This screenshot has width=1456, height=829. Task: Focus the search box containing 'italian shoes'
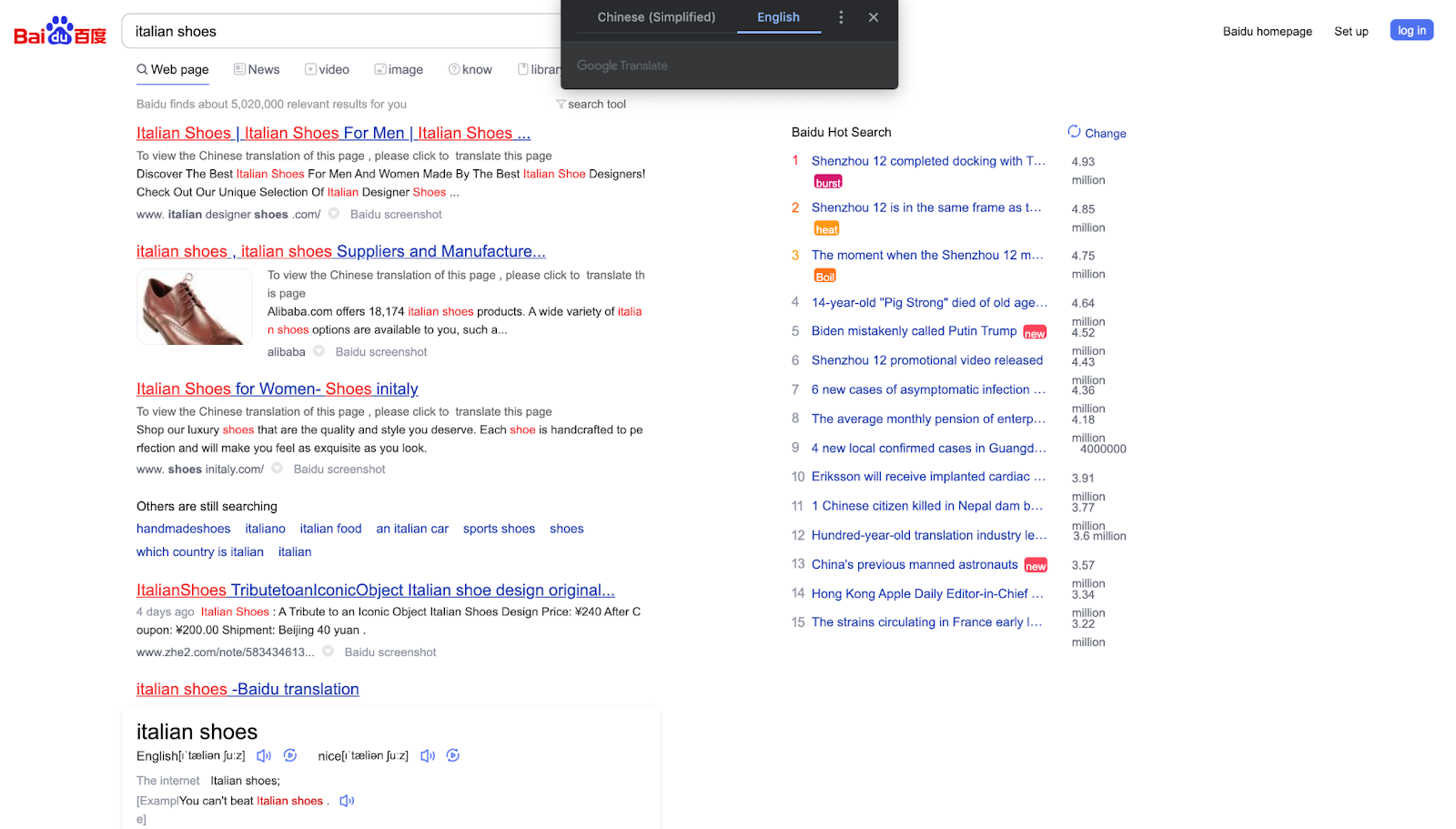[341, 32]
